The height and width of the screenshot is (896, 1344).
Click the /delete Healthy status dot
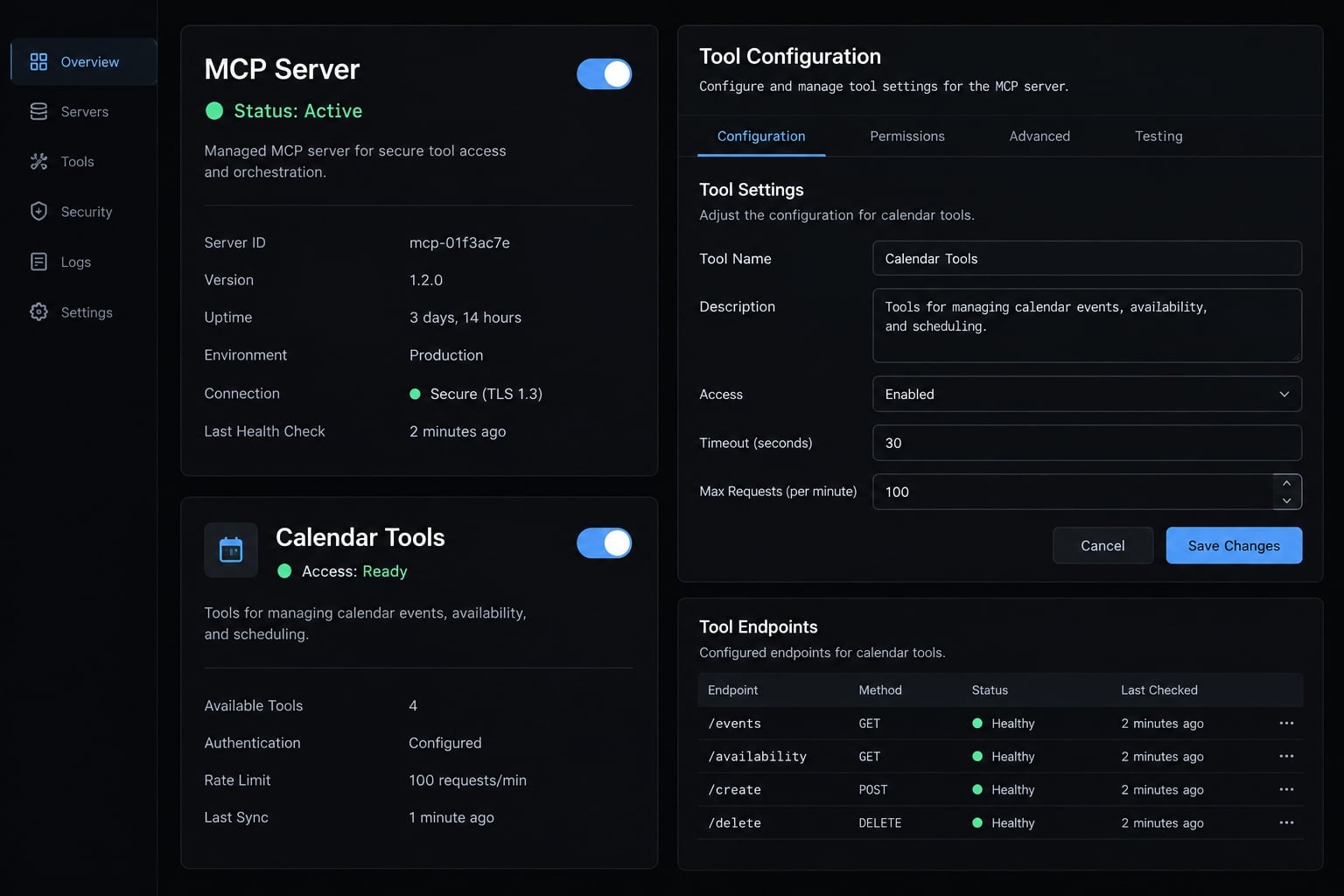(977, 822)
